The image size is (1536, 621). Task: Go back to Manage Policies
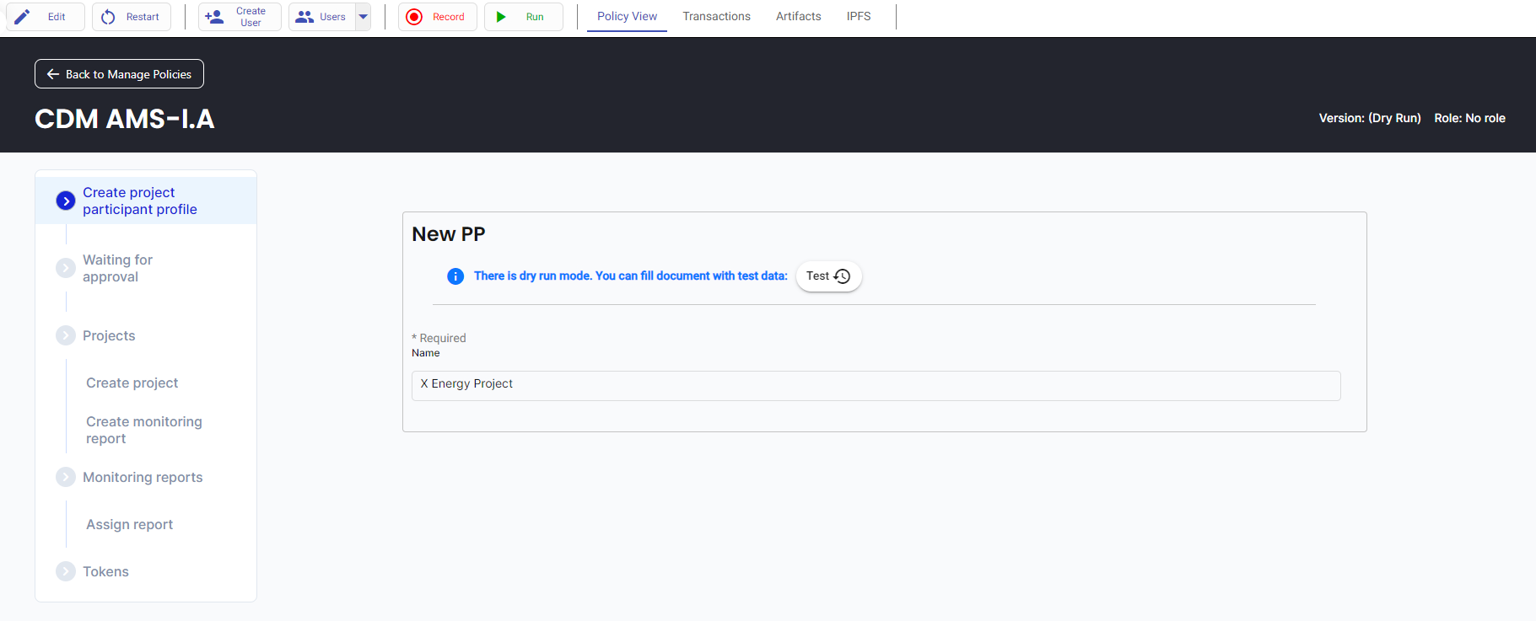pyautogui.click(x=119, y=74)
